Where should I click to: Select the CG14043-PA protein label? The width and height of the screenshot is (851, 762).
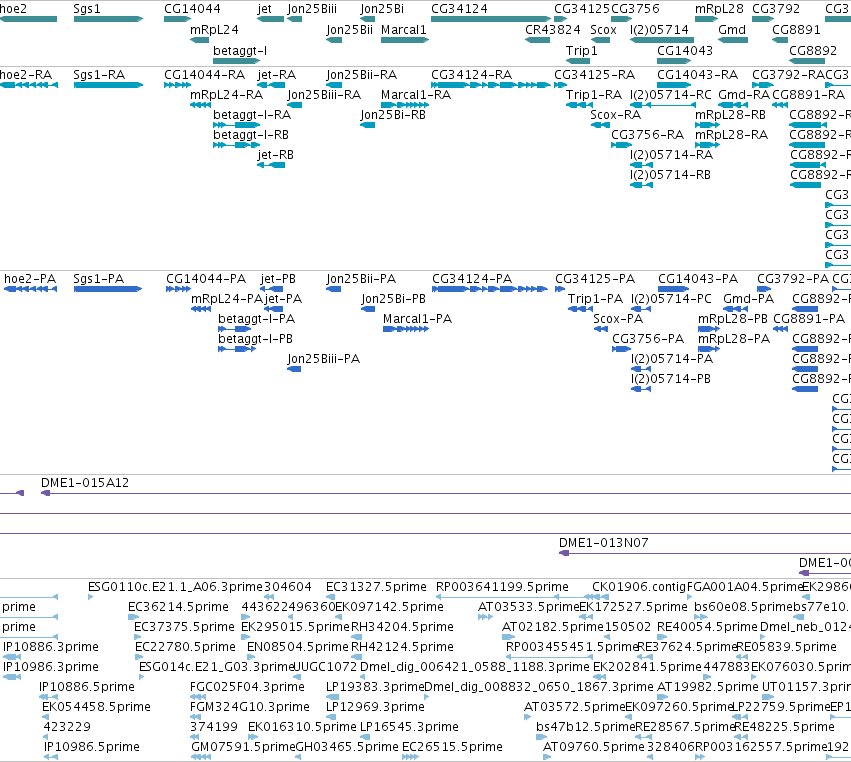tap(698, 279)
